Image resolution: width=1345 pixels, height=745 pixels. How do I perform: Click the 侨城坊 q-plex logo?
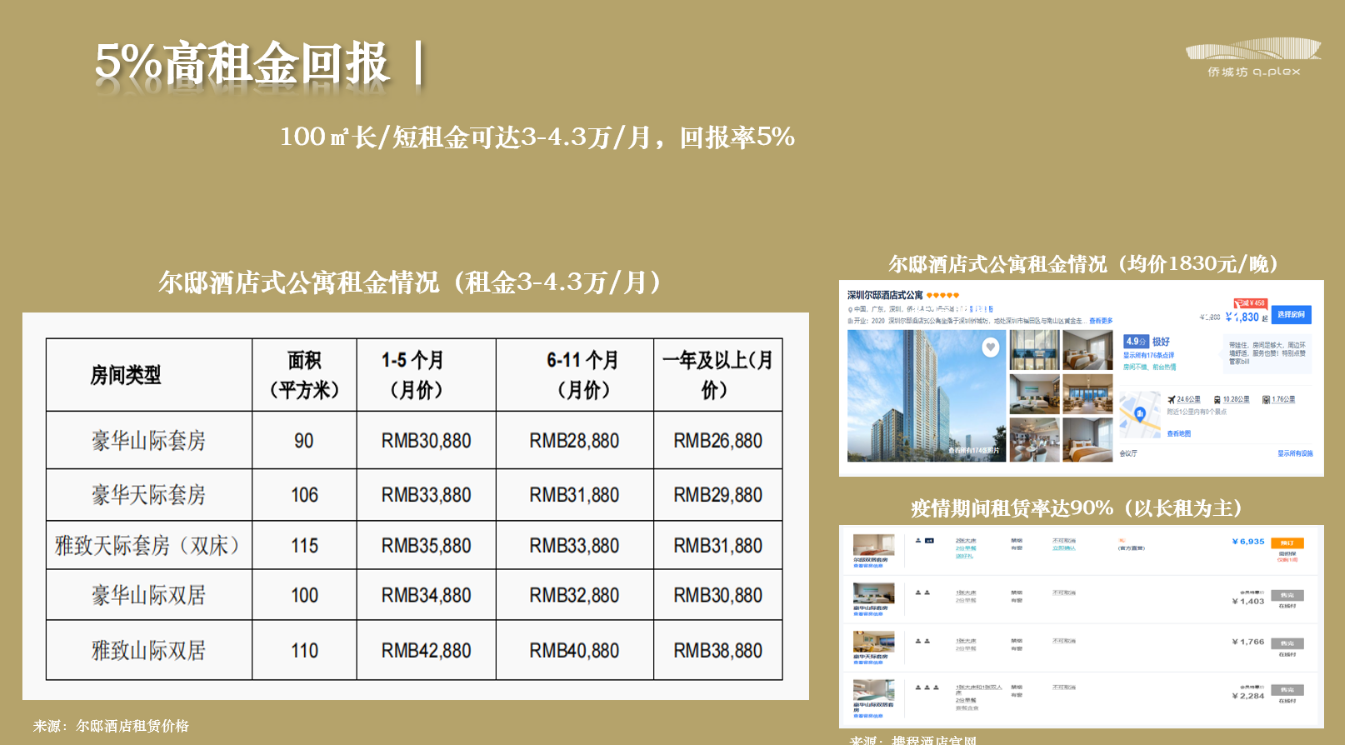click(1253, 57)
